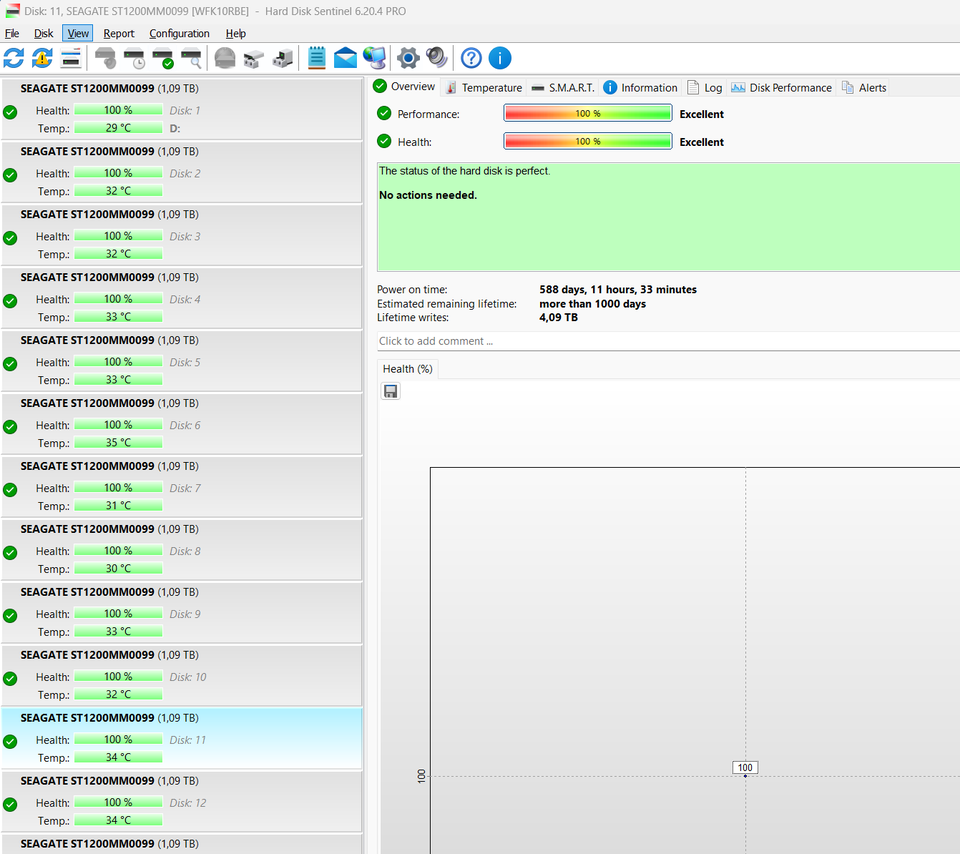
Task: Click the blue envelope e-mail icon
Action: pos(345,58)
